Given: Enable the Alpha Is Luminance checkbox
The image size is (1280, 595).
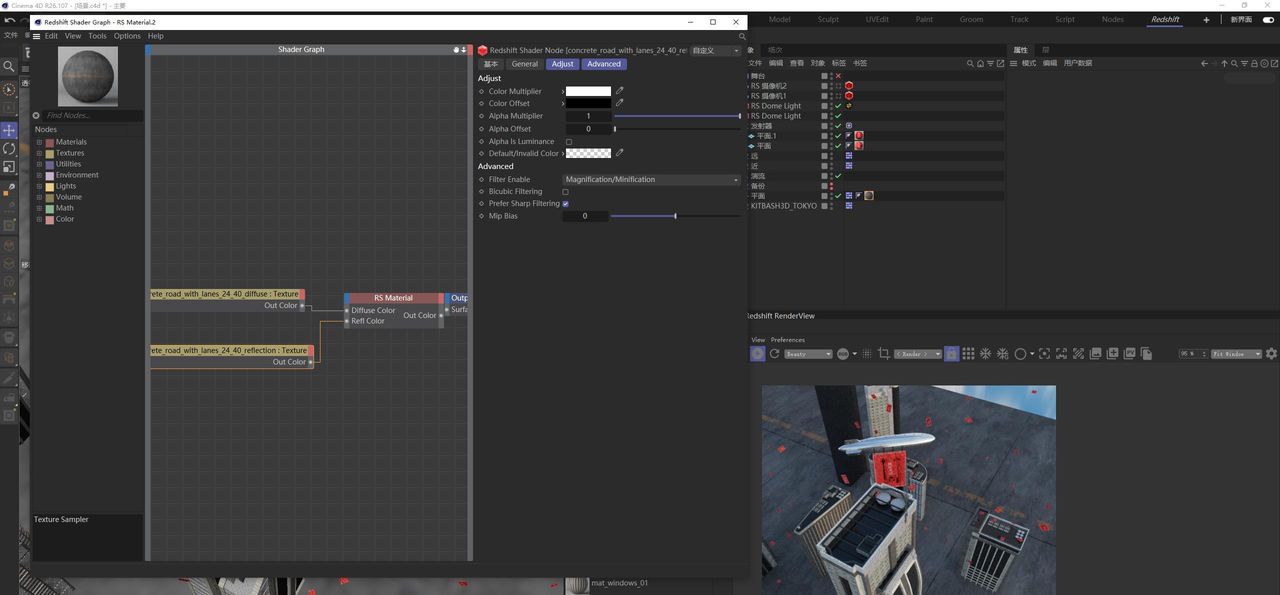Looking at the screenshot, I should [x=569, y=142].
